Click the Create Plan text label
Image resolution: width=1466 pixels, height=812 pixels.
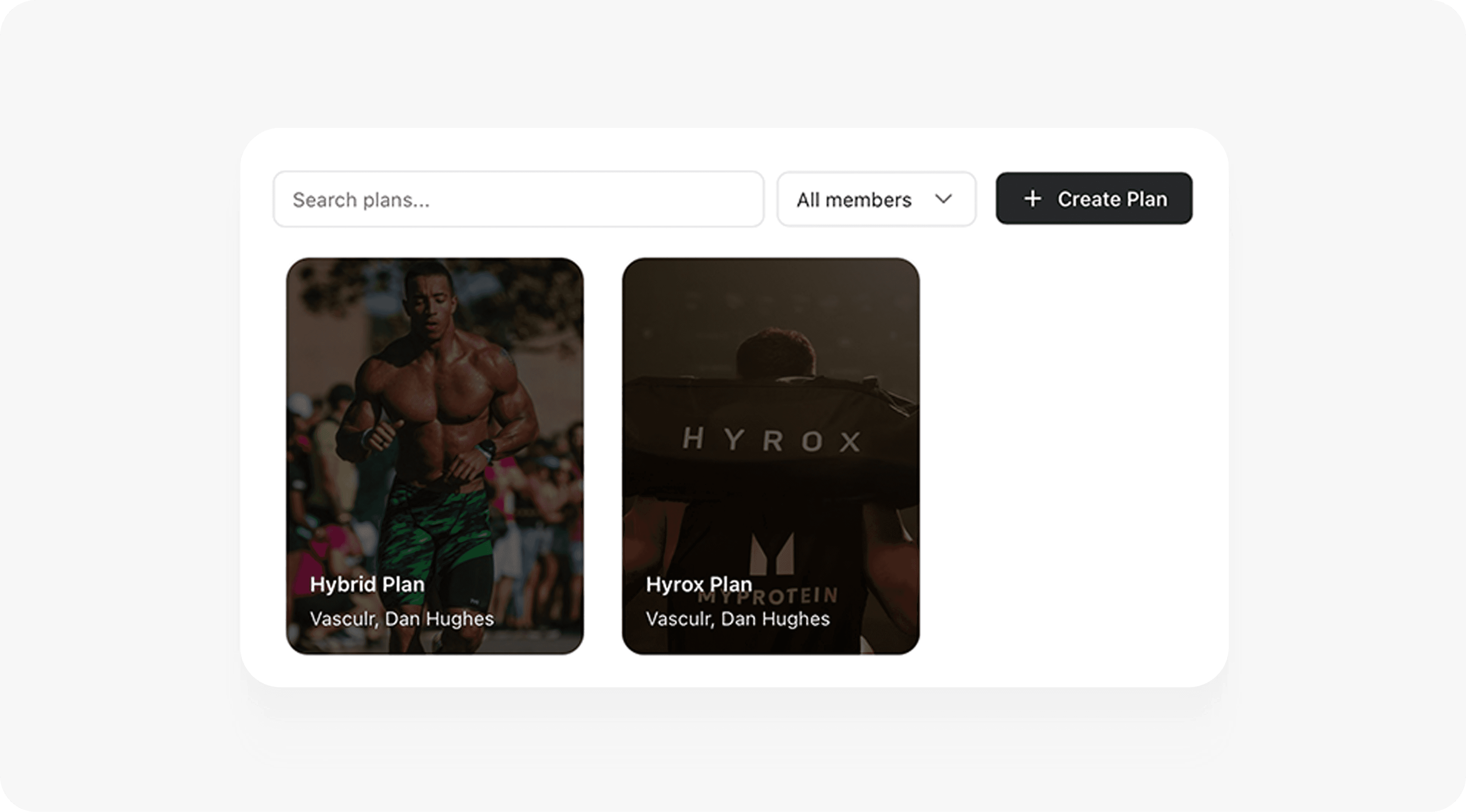click(x=1112, y=199)
